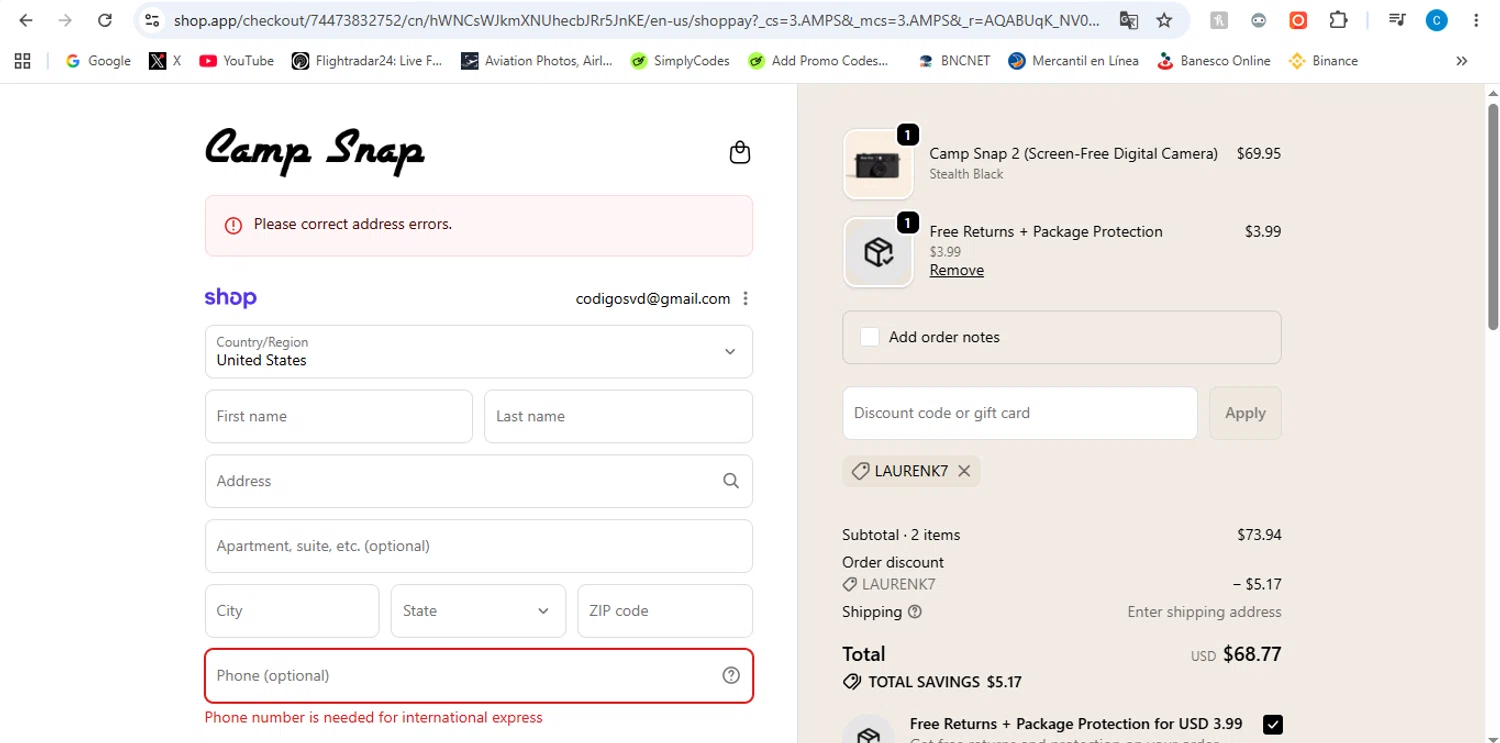
Task: Click the ZIP code field
Action: [665, 611]
